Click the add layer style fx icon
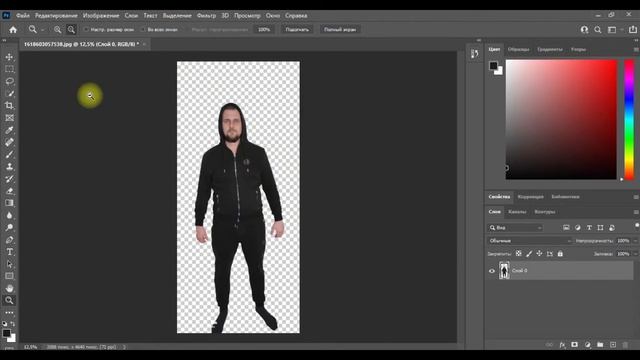This screenshot has height=360, width=640. pyautogui.click(x=562, y=345)
